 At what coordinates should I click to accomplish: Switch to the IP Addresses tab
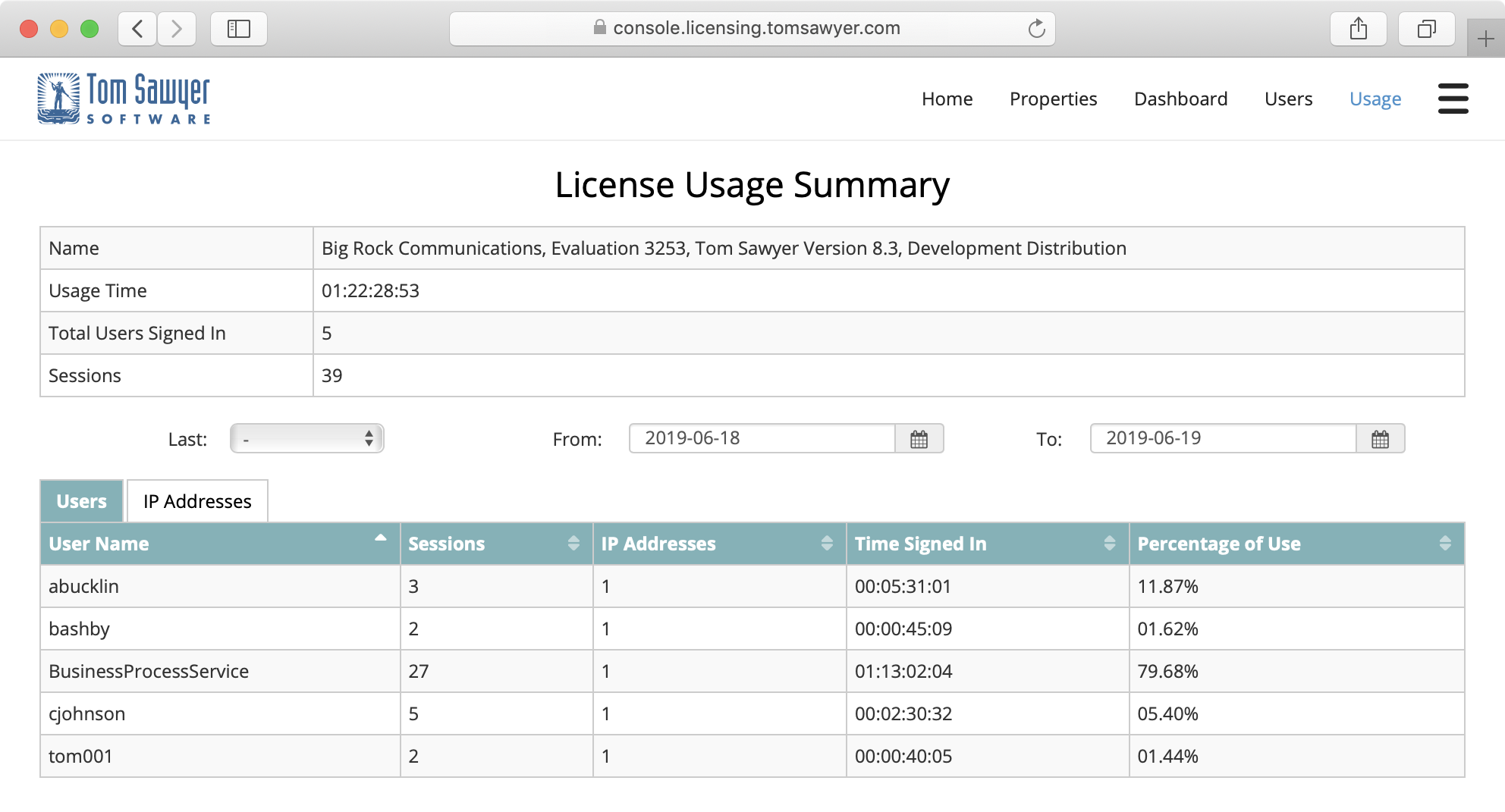point(197,501)
